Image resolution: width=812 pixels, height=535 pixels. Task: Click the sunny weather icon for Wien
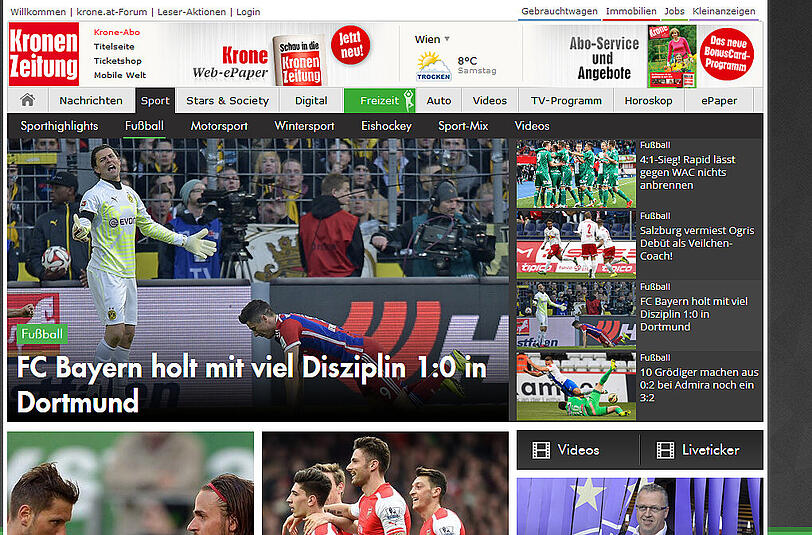click(x=433, y=67)
